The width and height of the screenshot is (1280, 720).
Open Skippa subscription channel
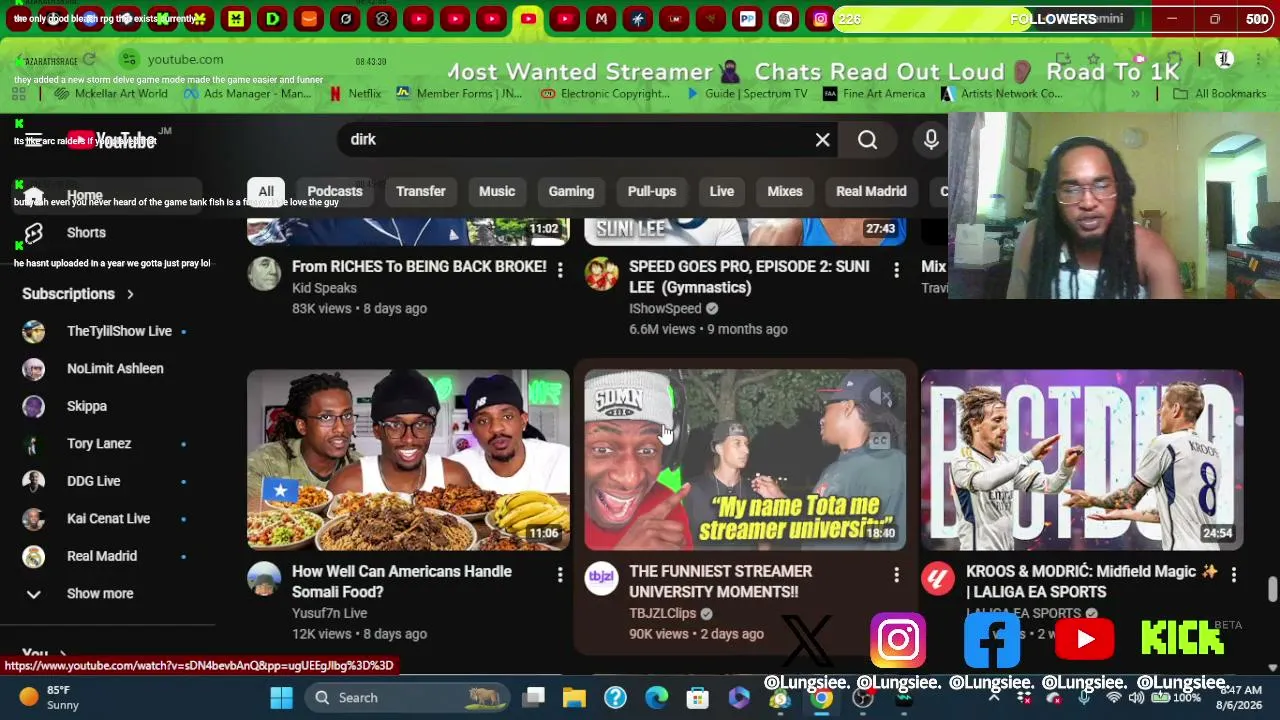click(x=107, y=407)
